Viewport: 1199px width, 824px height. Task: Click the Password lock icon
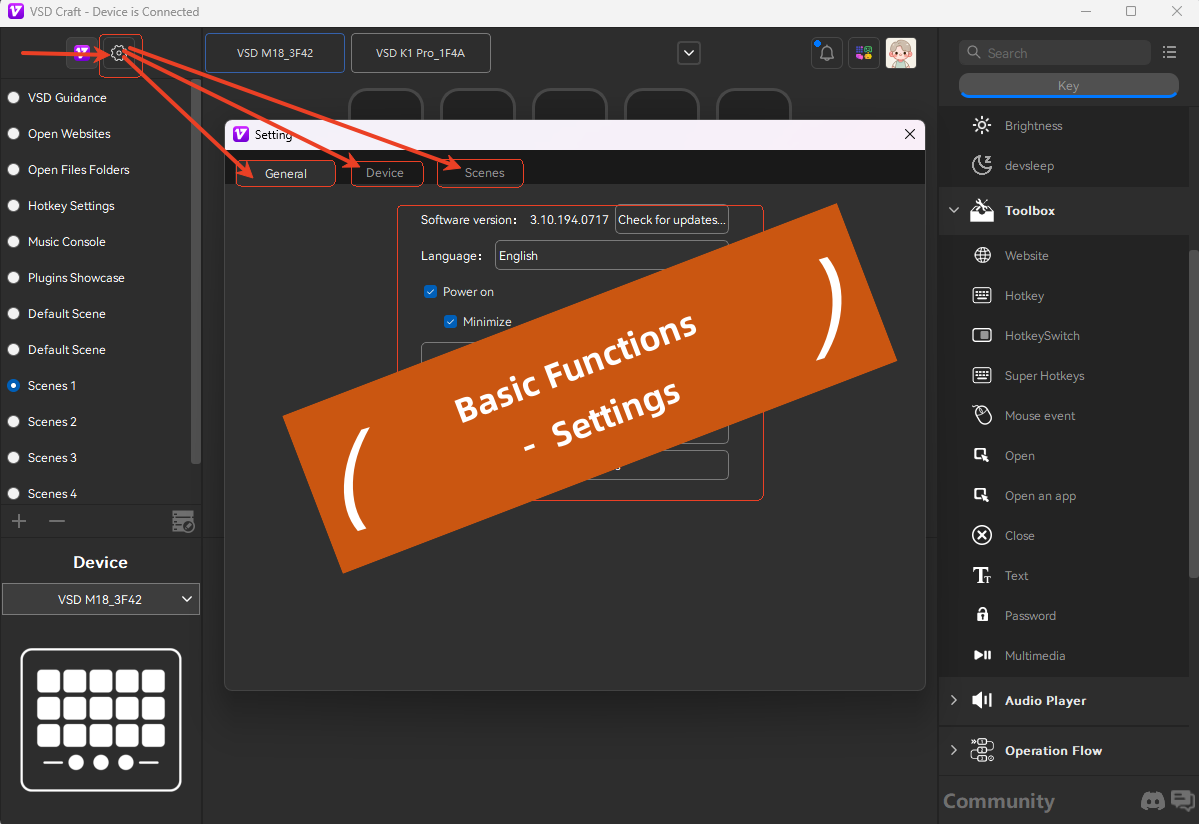[x=982, y=616]
